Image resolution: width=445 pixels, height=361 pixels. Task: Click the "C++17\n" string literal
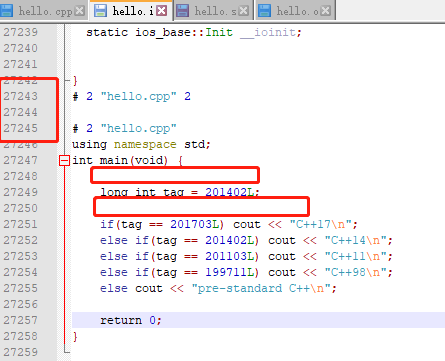click(x=321, y=224)
